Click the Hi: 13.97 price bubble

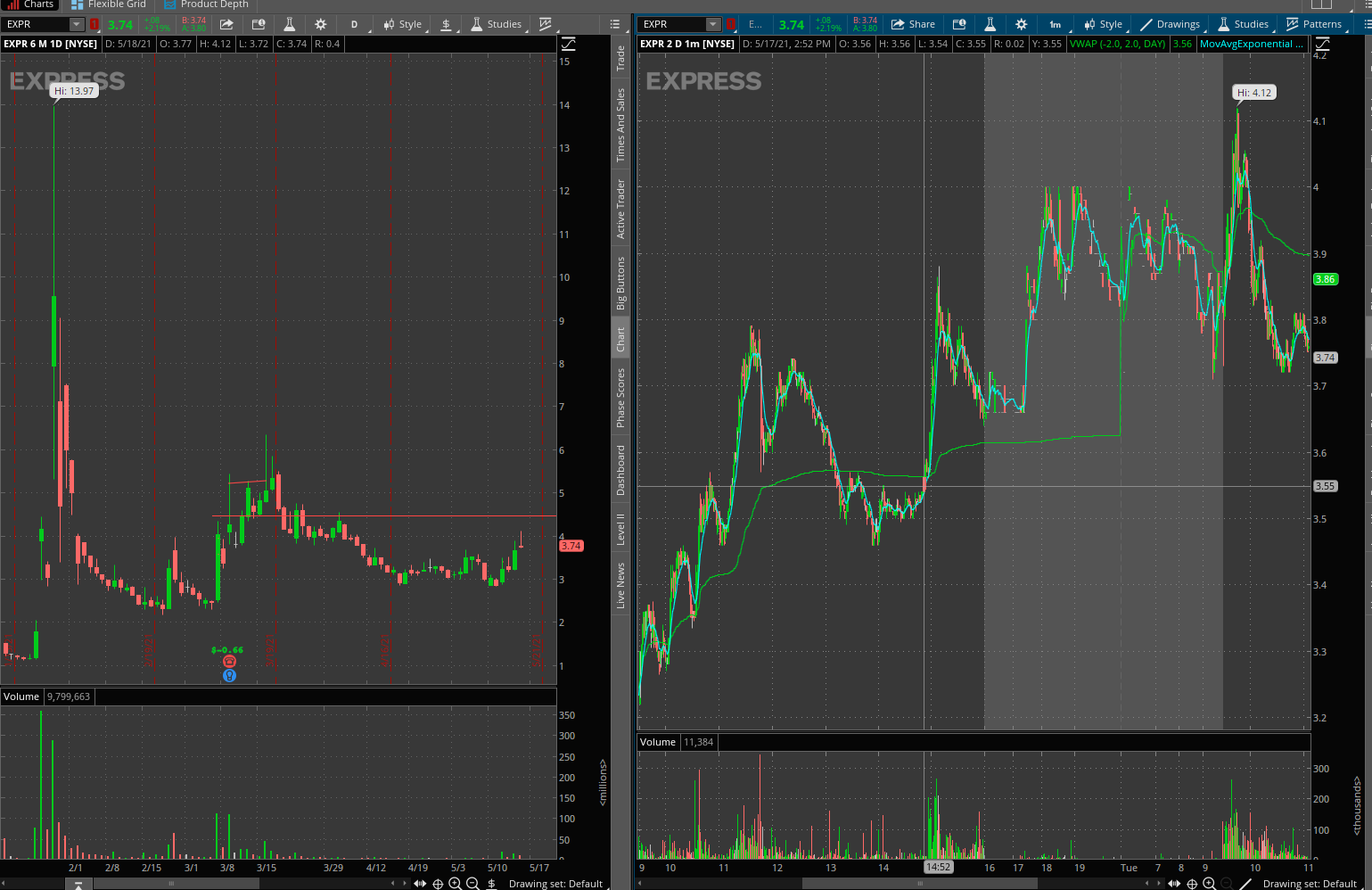tap(74, 91)
